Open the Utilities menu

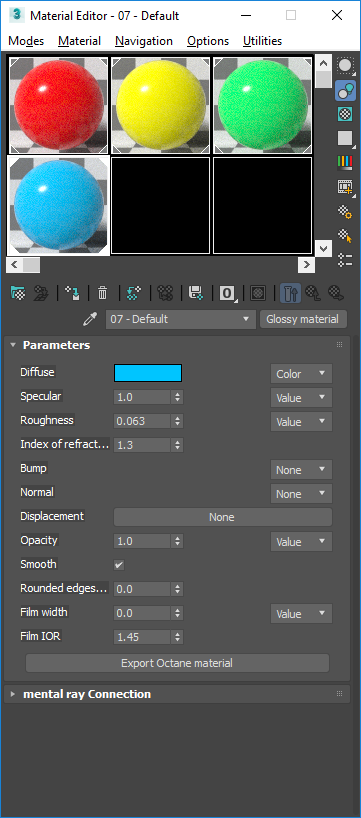tap(262, 41)
